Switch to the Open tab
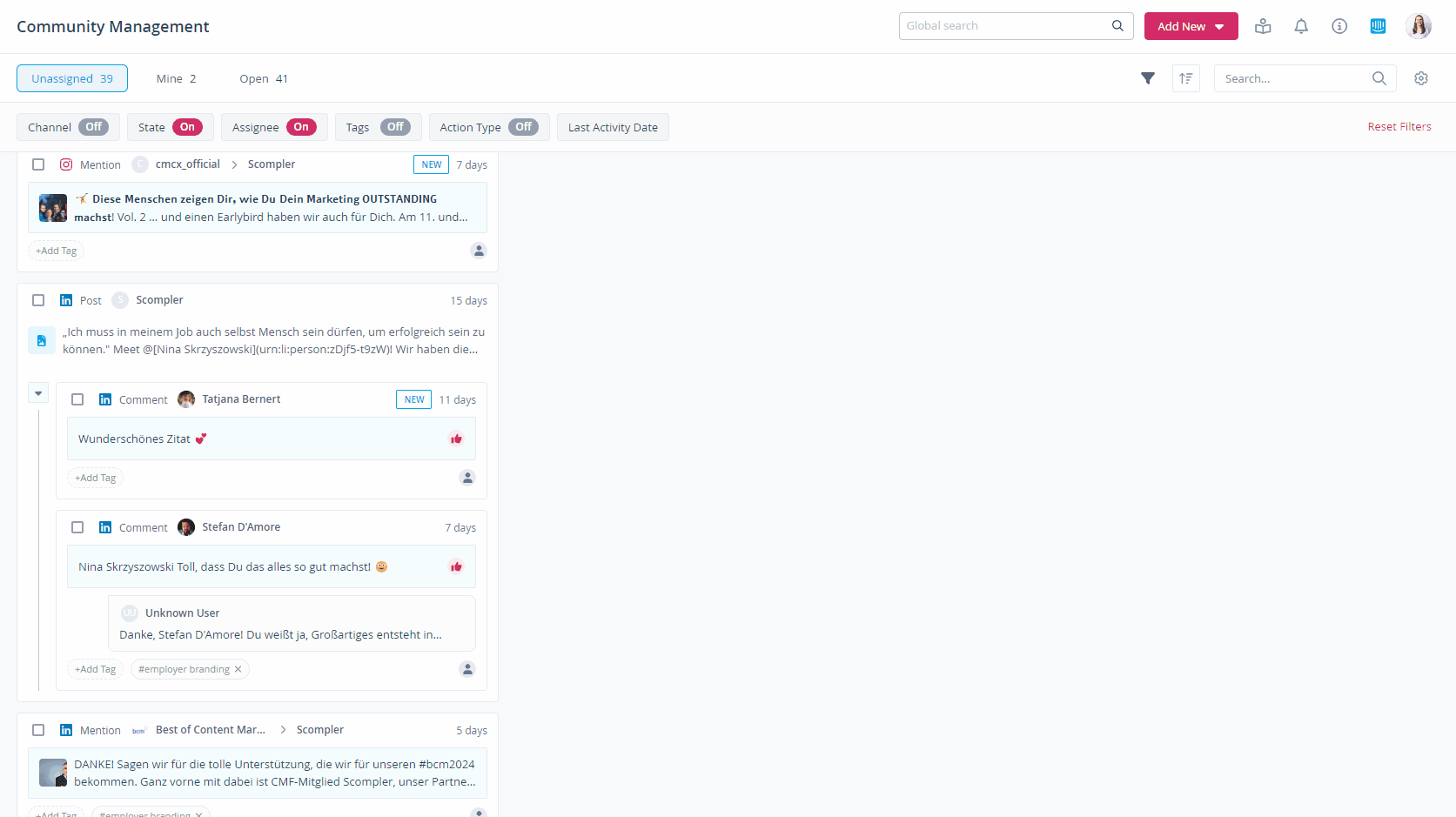 [x=263, y=78]
